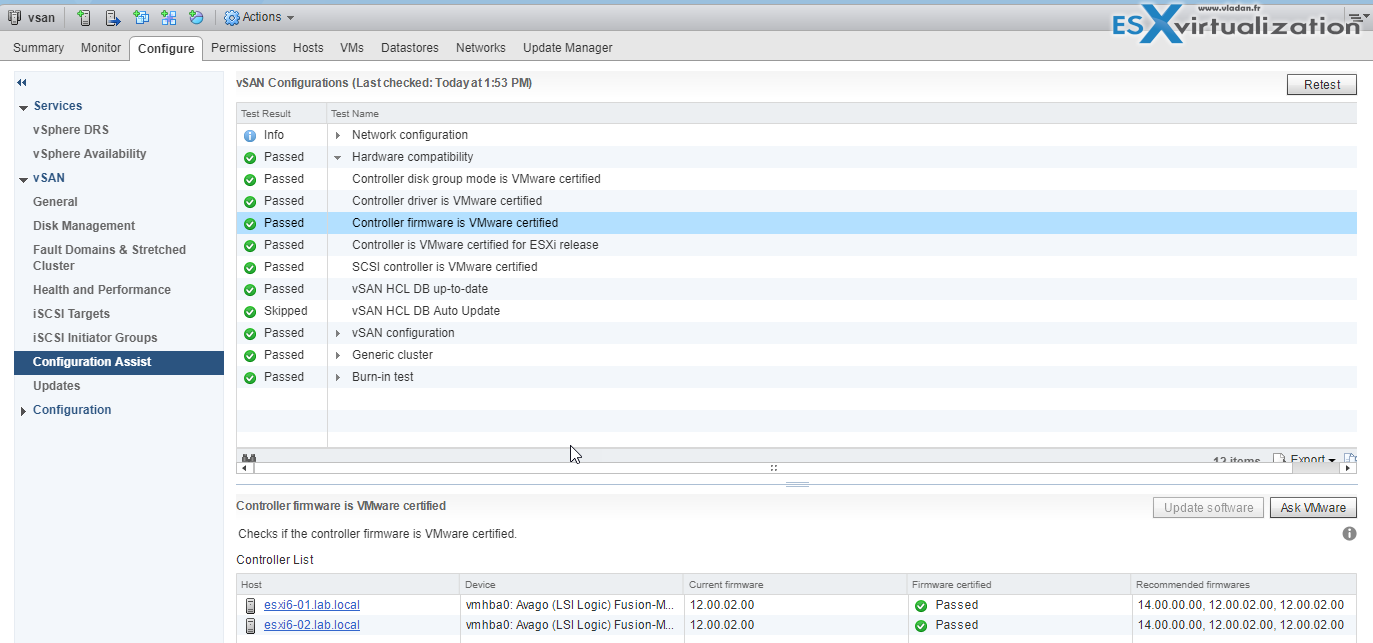
Task: Go to the VMs tab
Action: coord(352,48)
